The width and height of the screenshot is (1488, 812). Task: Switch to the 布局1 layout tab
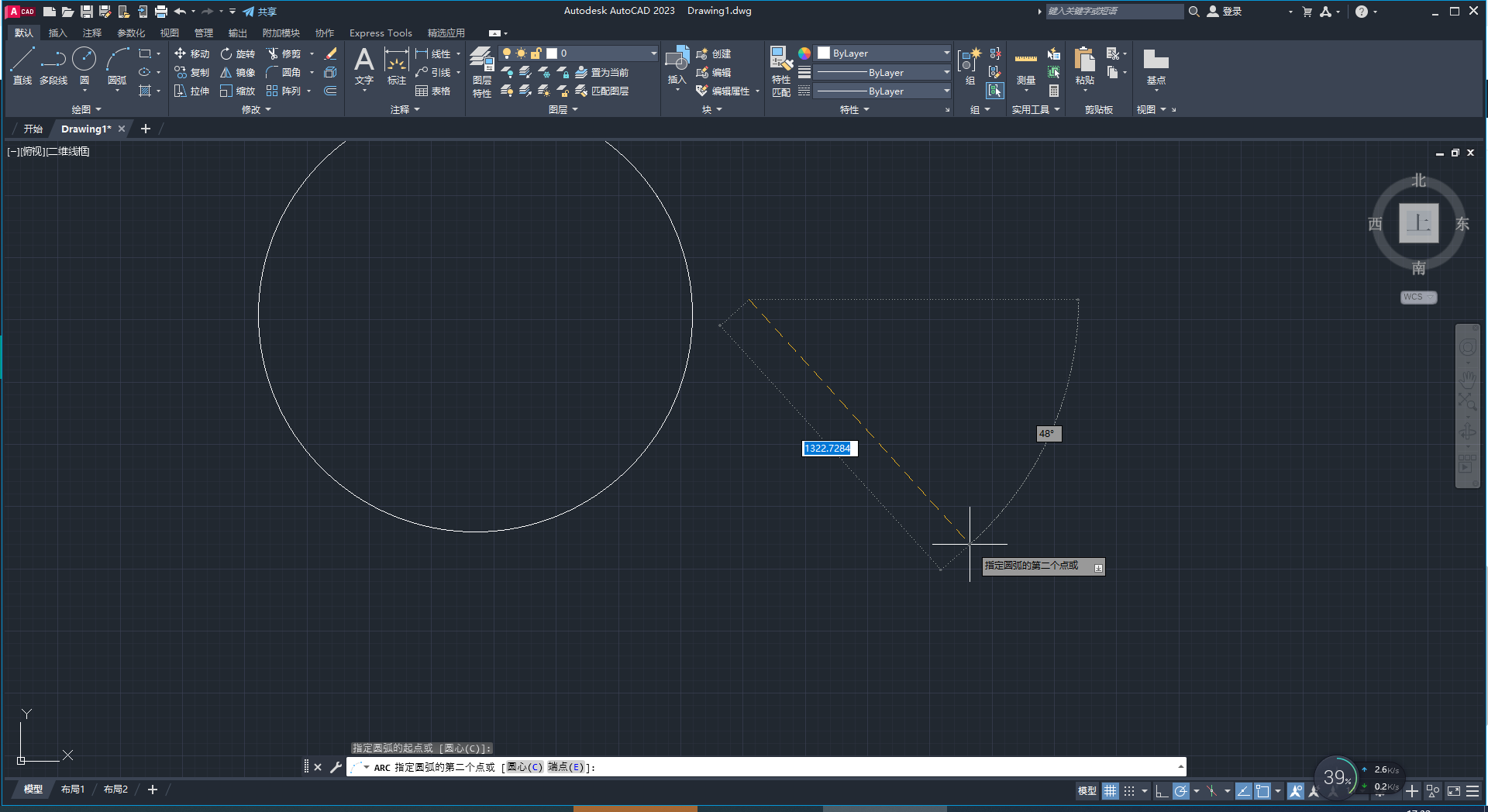pyautogui.click(x=72, y=789)
